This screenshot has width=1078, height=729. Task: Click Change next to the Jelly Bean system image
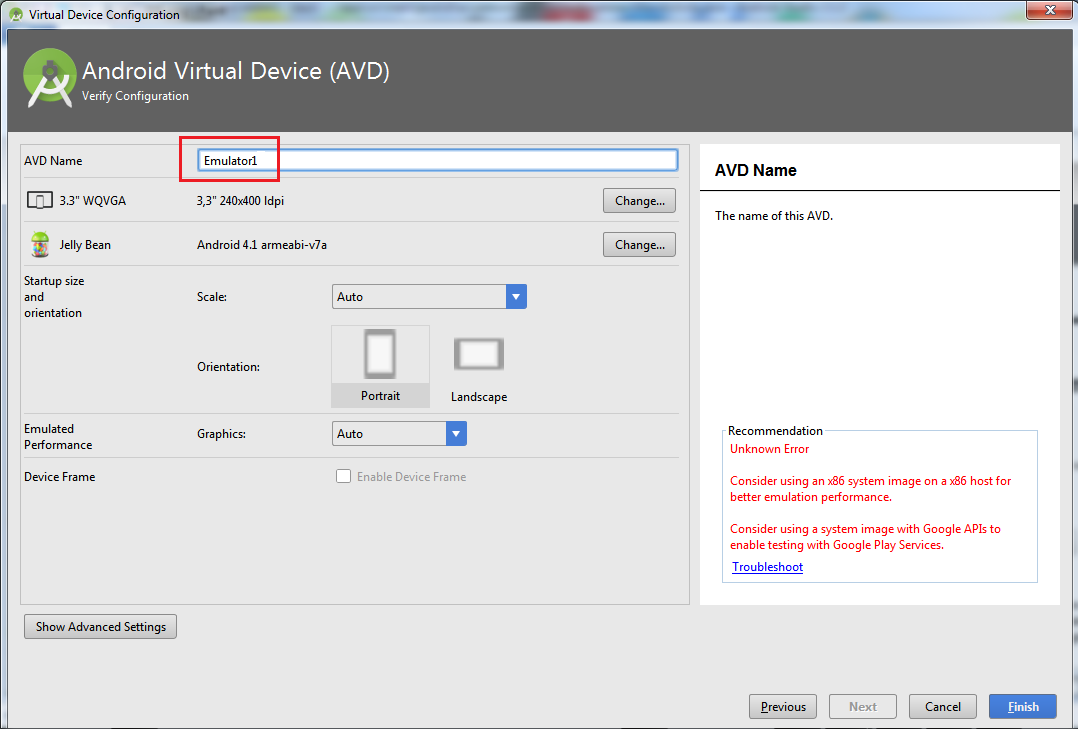click(638, 244)
